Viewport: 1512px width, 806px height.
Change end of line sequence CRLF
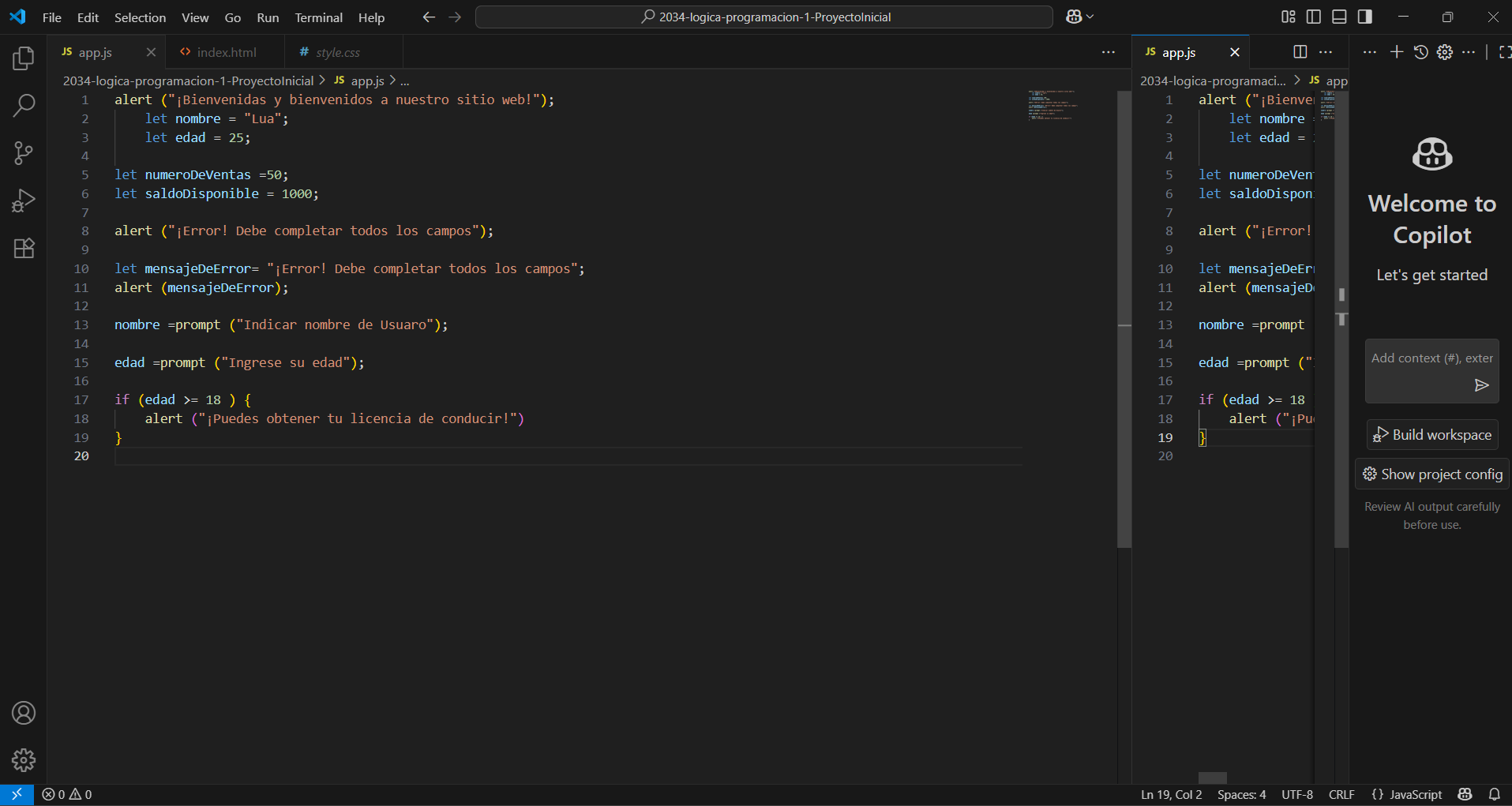pyautogui.click(x=1341, y=795)
